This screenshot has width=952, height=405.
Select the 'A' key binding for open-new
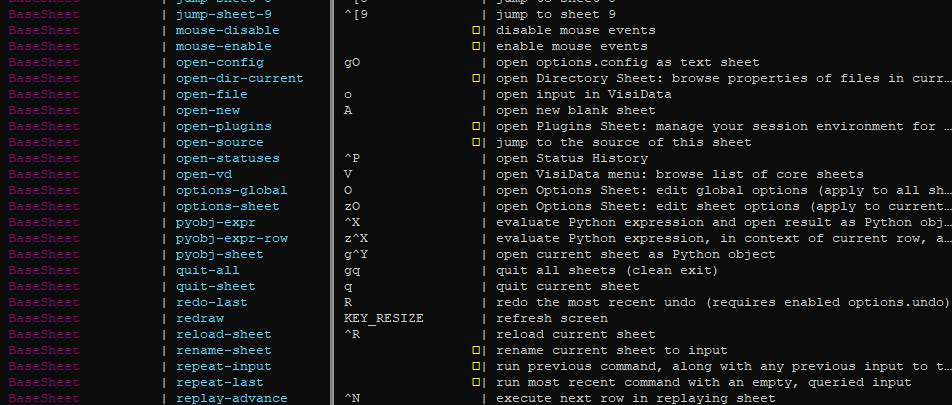[x=348, y=110]
